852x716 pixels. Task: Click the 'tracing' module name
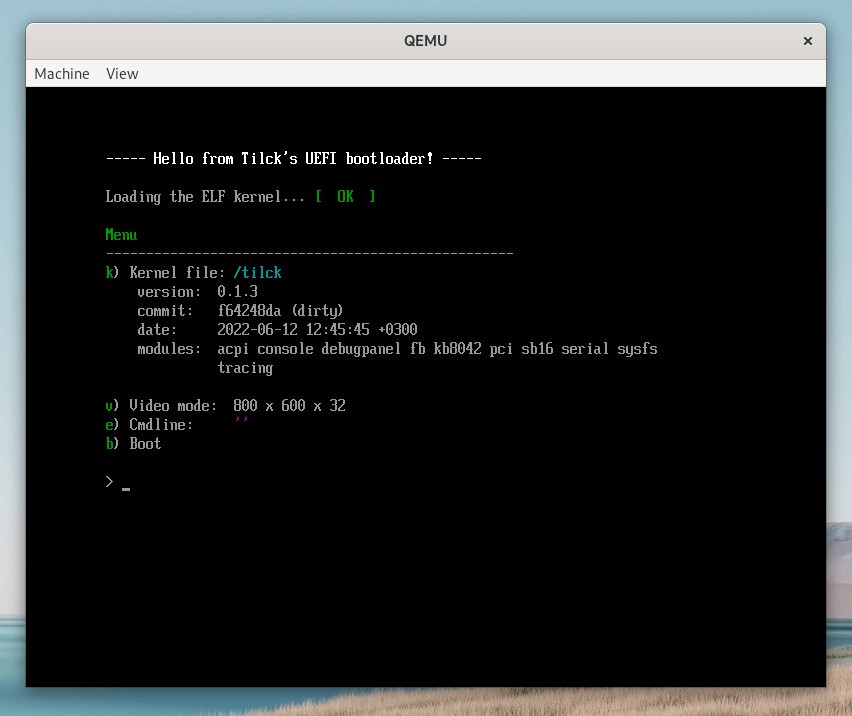point(245,368)
